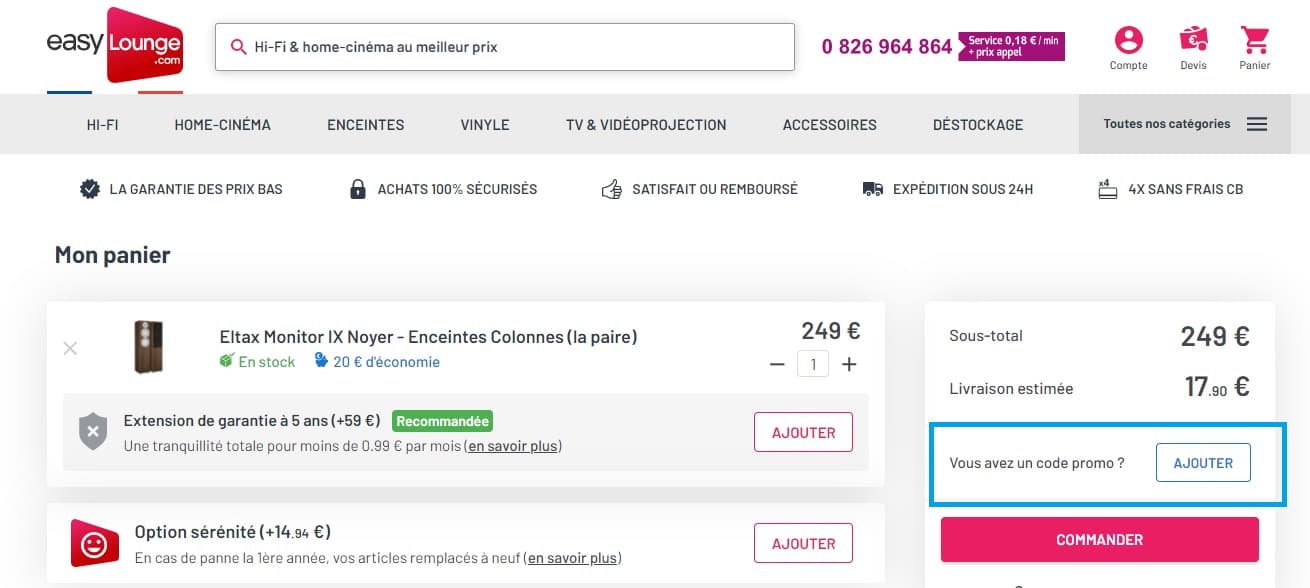Click the badge icon for La garantie des prix bas

coord(89,188)
